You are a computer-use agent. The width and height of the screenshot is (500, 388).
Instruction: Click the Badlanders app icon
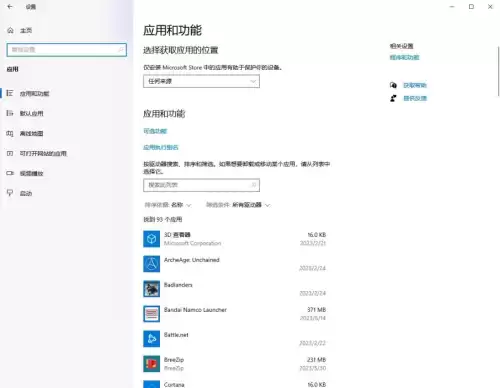[x=151, y=289]
